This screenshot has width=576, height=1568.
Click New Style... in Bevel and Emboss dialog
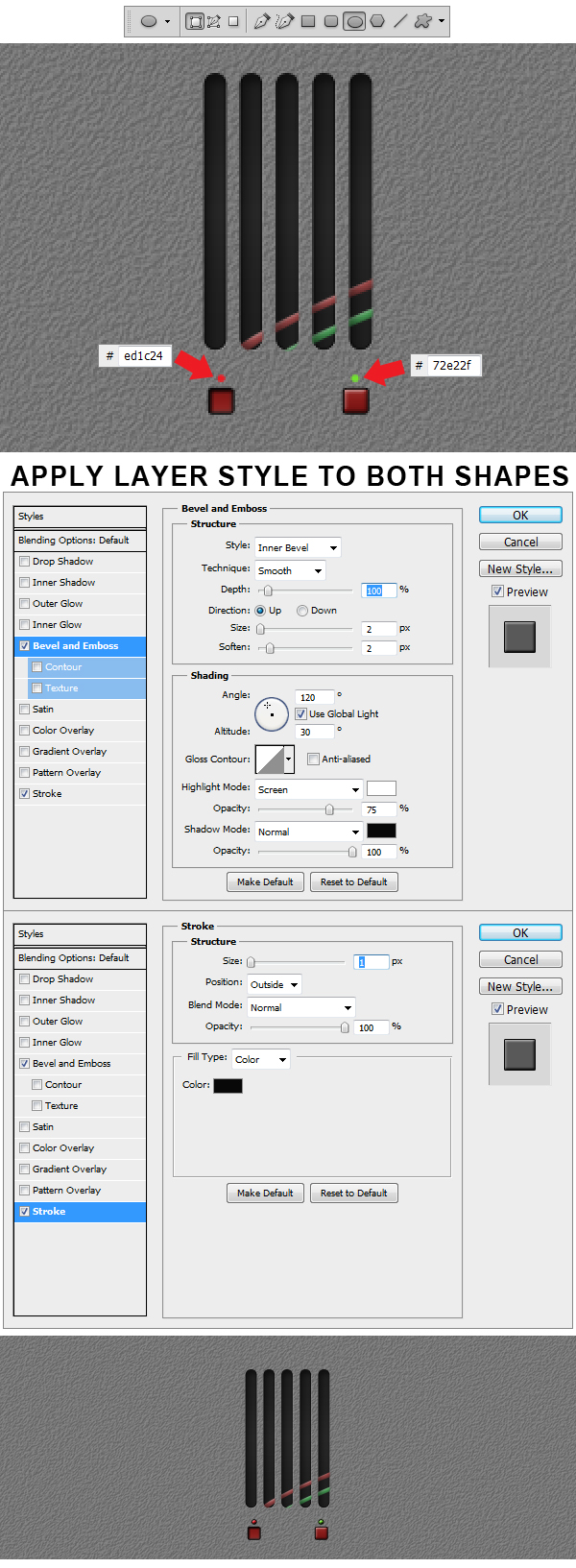tap(520, 568)
